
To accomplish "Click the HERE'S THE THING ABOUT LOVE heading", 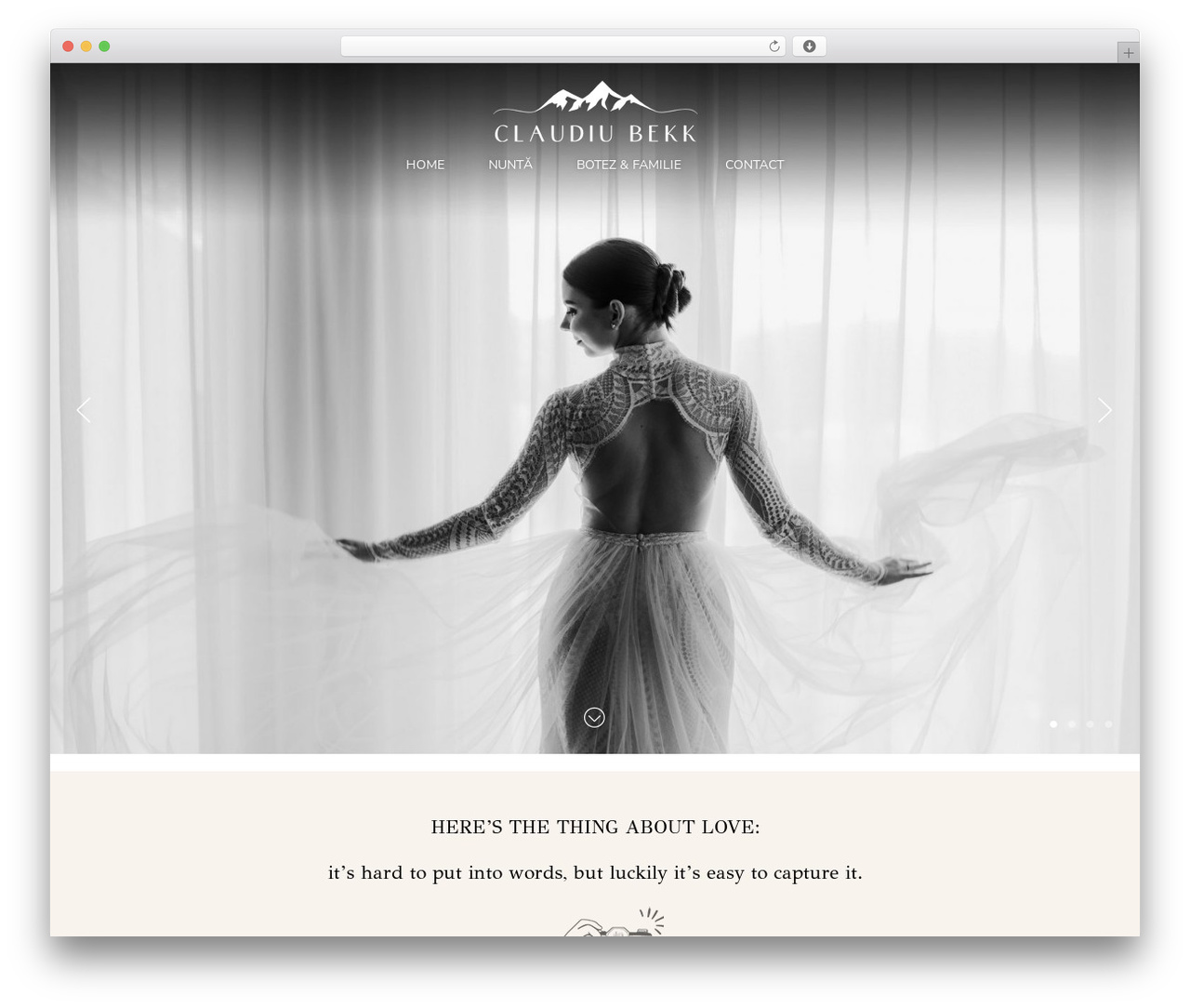I will point(595,827).
